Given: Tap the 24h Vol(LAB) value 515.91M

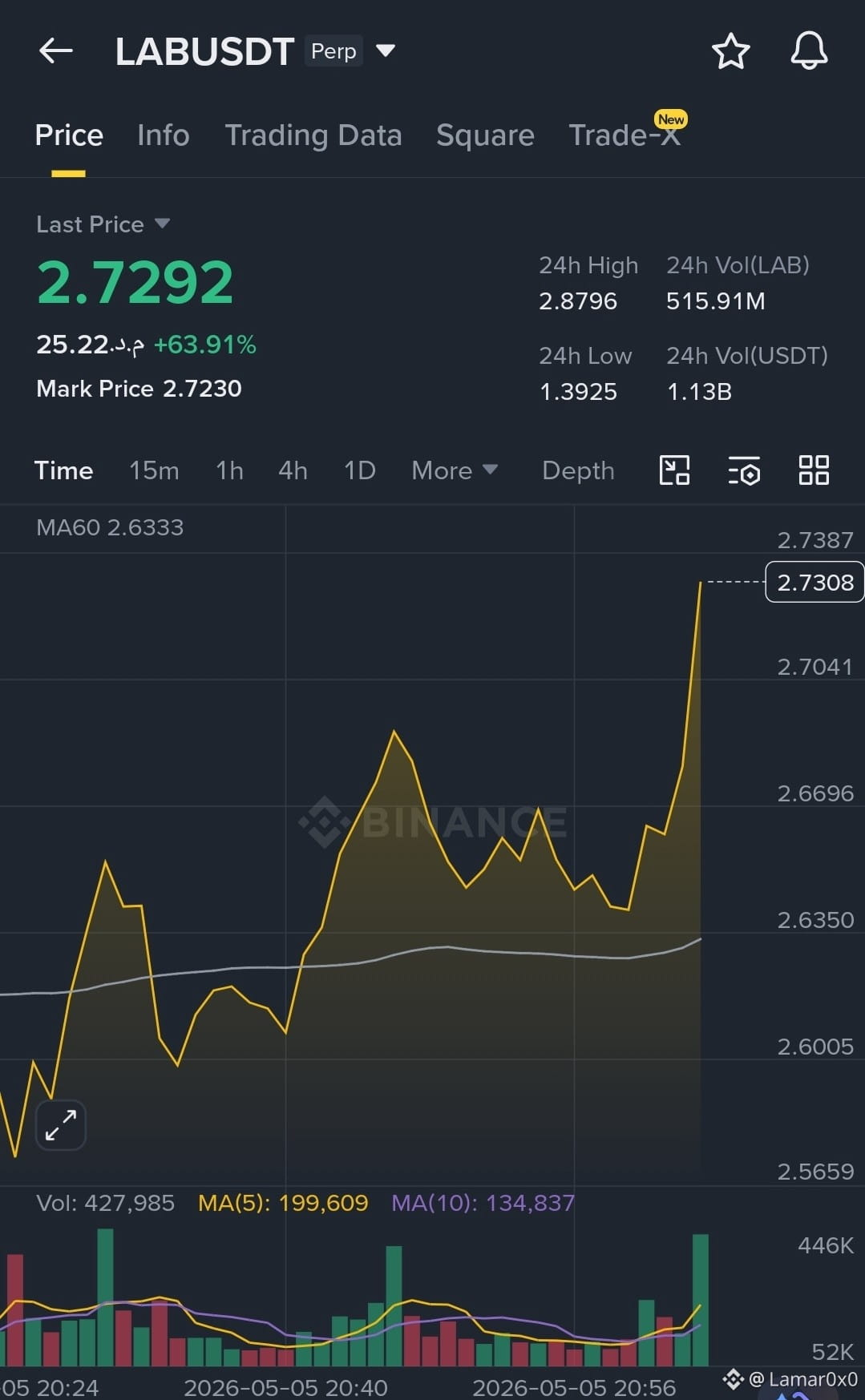Looking at the screenshot, I should click(x=715, y=301).
